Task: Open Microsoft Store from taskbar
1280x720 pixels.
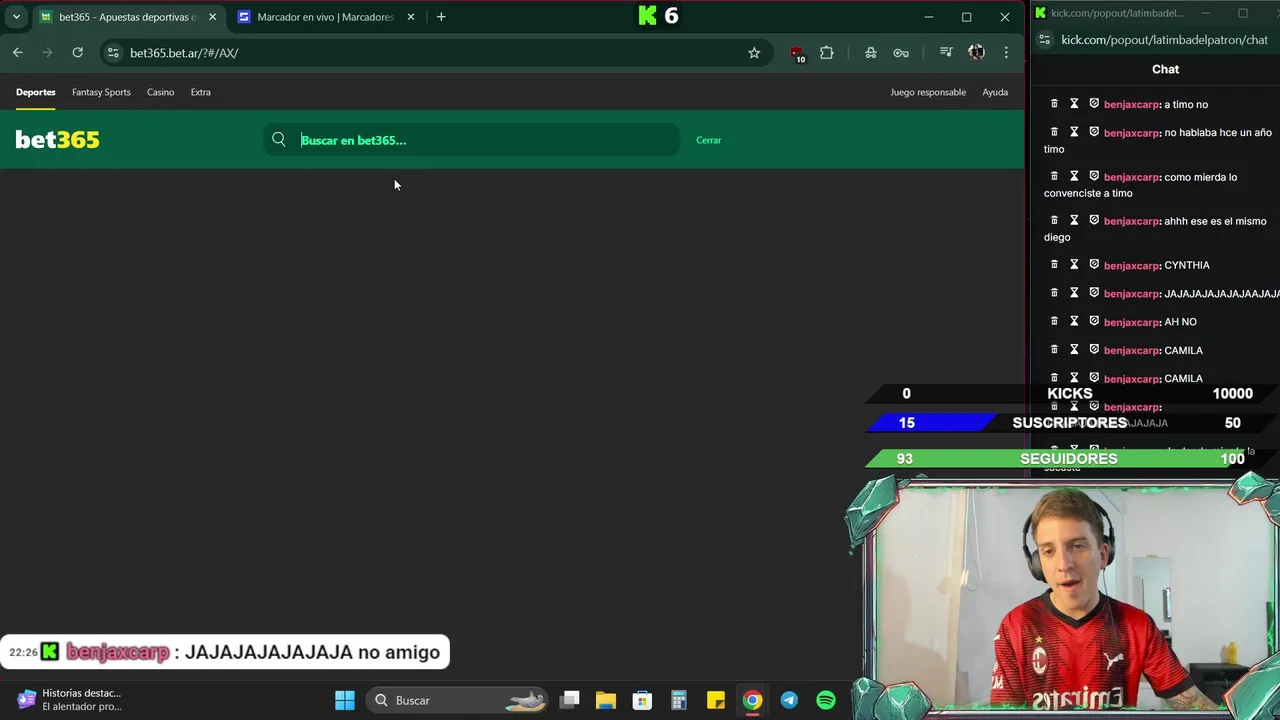Action: click(x=642, y=700)
